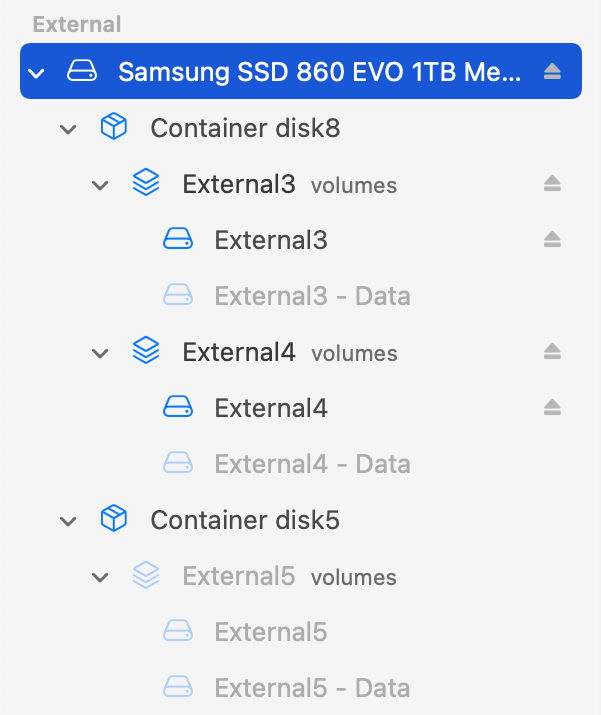Select the External5 - Data volume
This screenshot has height=715, width=601.
coord(312,688)
